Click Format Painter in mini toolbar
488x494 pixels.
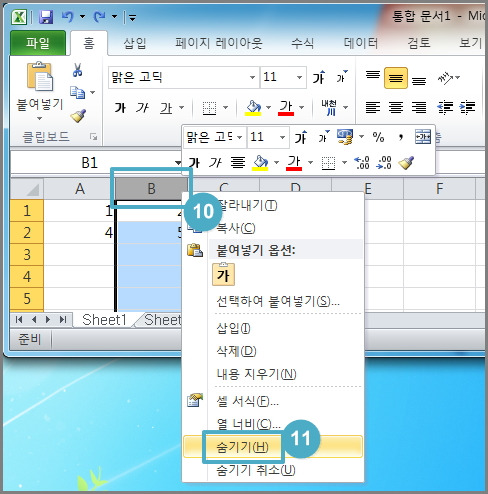point(406,163)
